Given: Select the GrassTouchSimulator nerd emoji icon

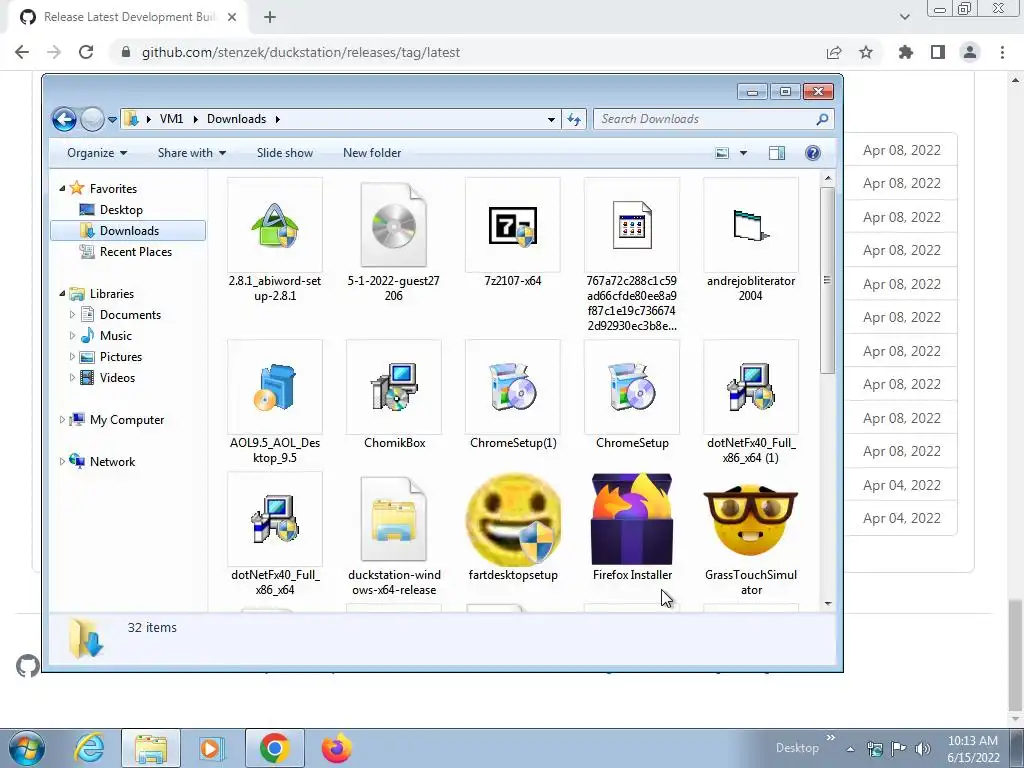Looking at the screenshot, I should pos(750,519).
